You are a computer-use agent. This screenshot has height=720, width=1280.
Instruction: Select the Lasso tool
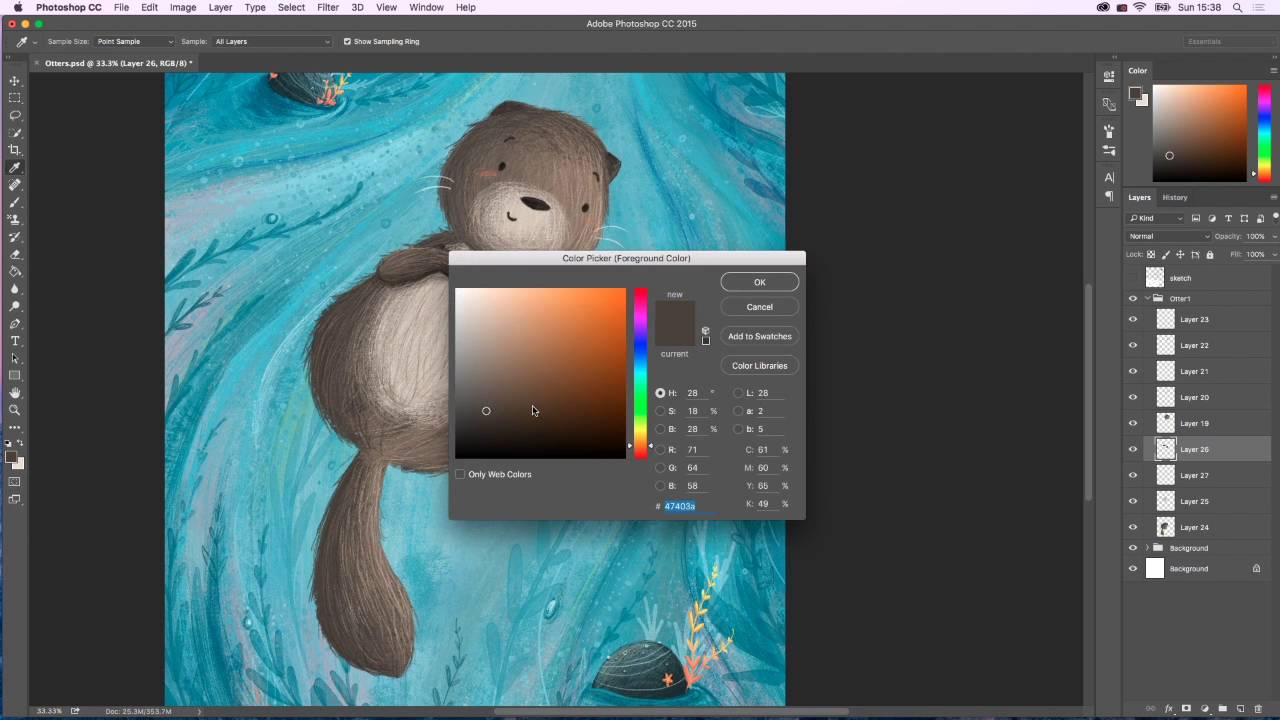(x=15, y=115)
